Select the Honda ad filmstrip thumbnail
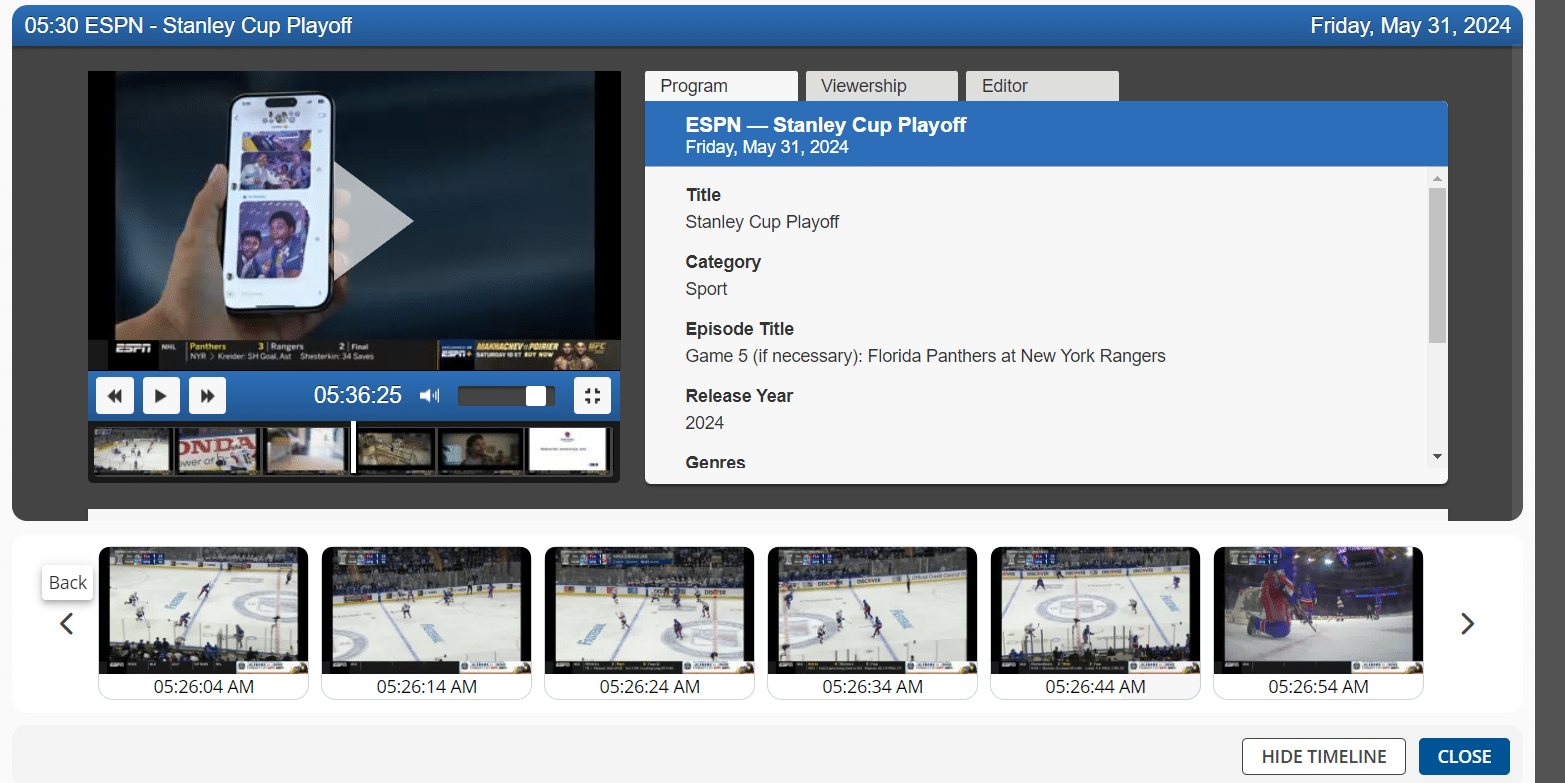 (x=217, y=450)
